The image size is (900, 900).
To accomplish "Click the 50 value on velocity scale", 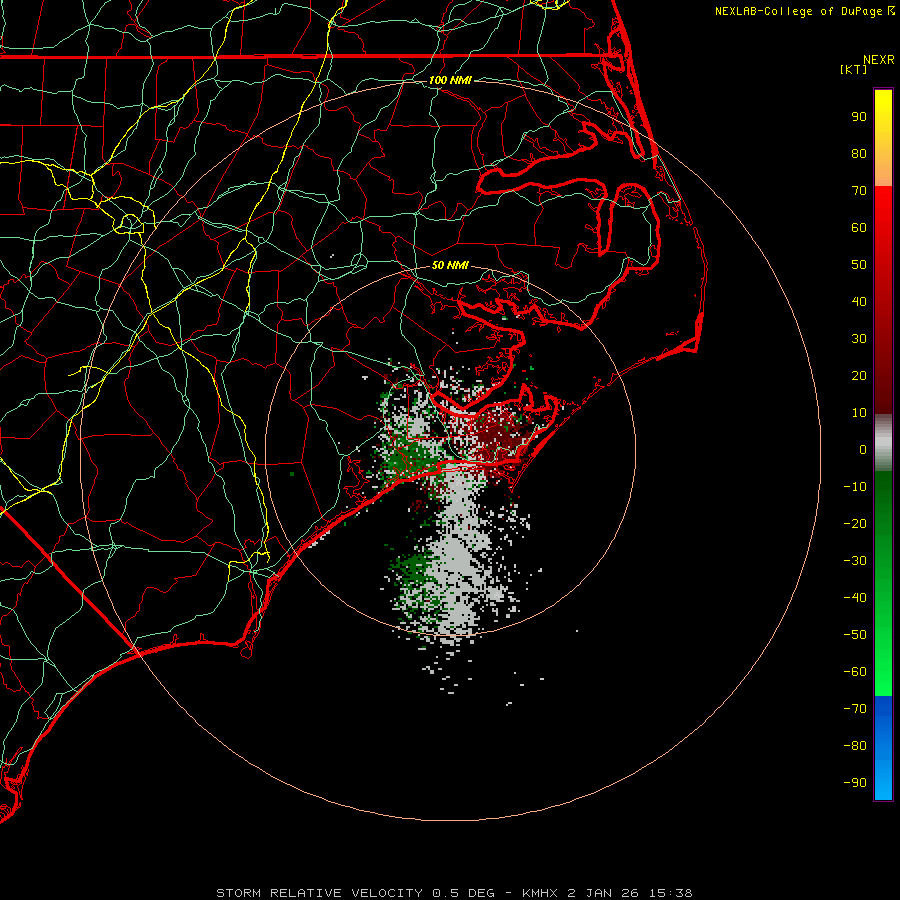I will [859, 265].
